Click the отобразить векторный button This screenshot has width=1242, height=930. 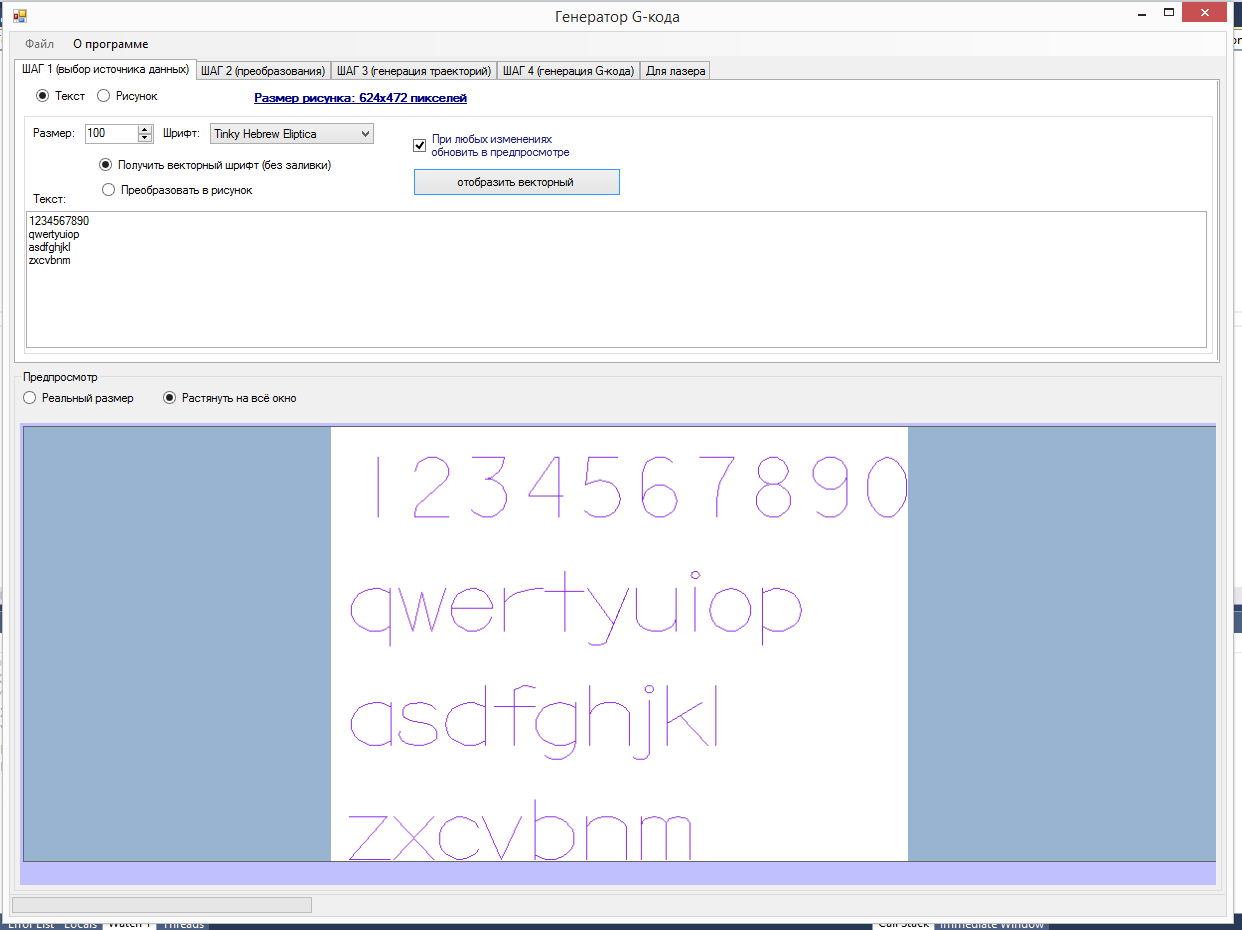(x=516, y=182)
